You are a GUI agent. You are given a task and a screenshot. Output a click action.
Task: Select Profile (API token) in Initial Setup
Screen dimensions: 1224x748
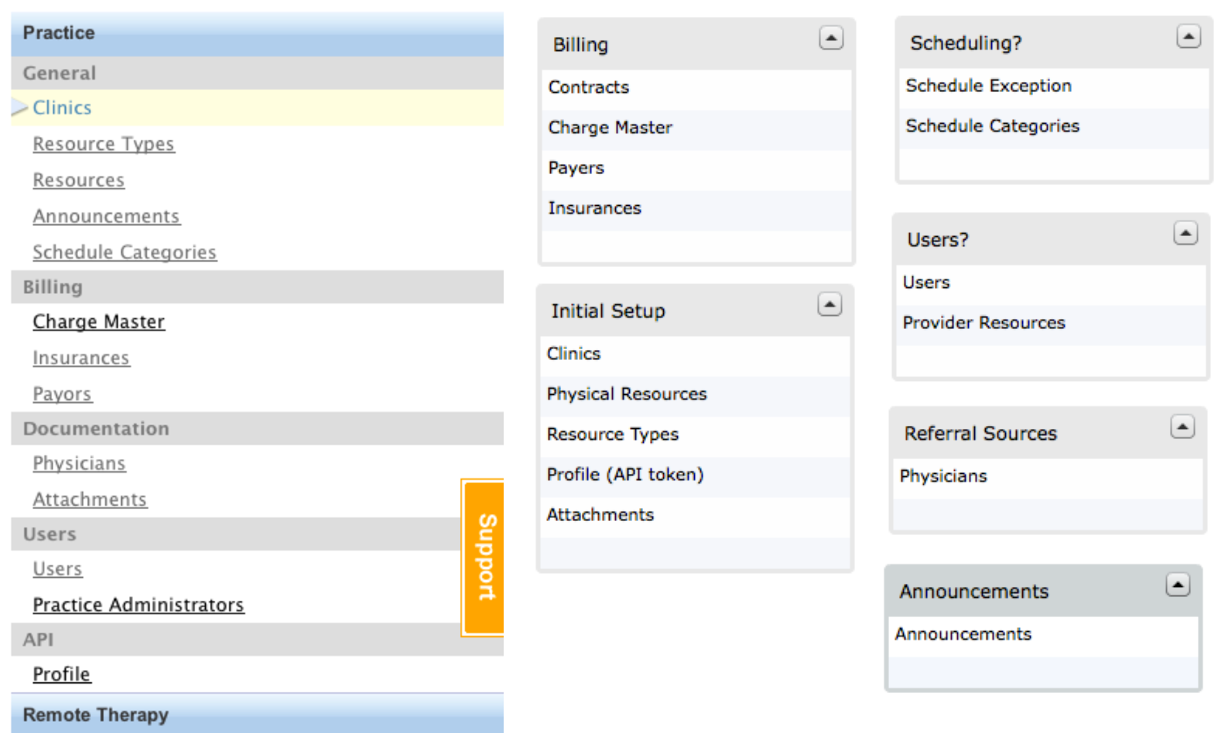(x=625, y=474)
